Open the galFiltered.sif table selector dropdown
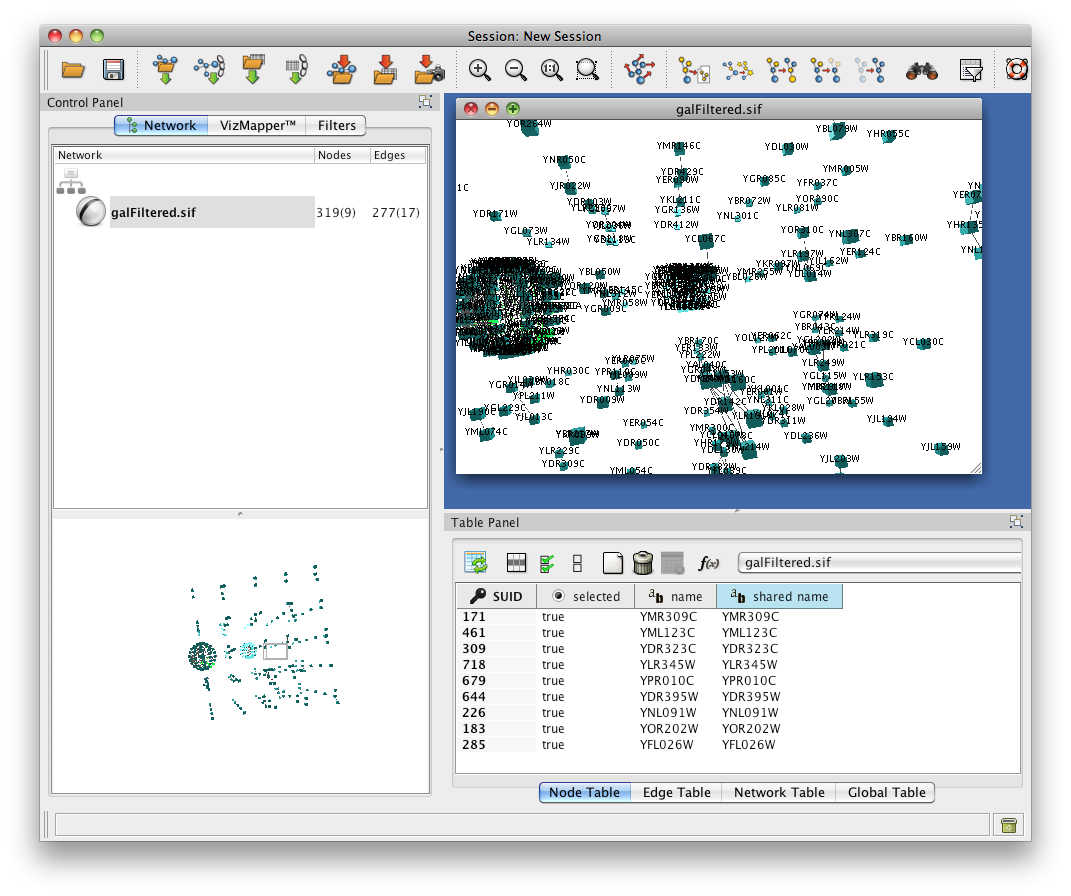This screenshot has width=1071, height=896. [879, 563]
